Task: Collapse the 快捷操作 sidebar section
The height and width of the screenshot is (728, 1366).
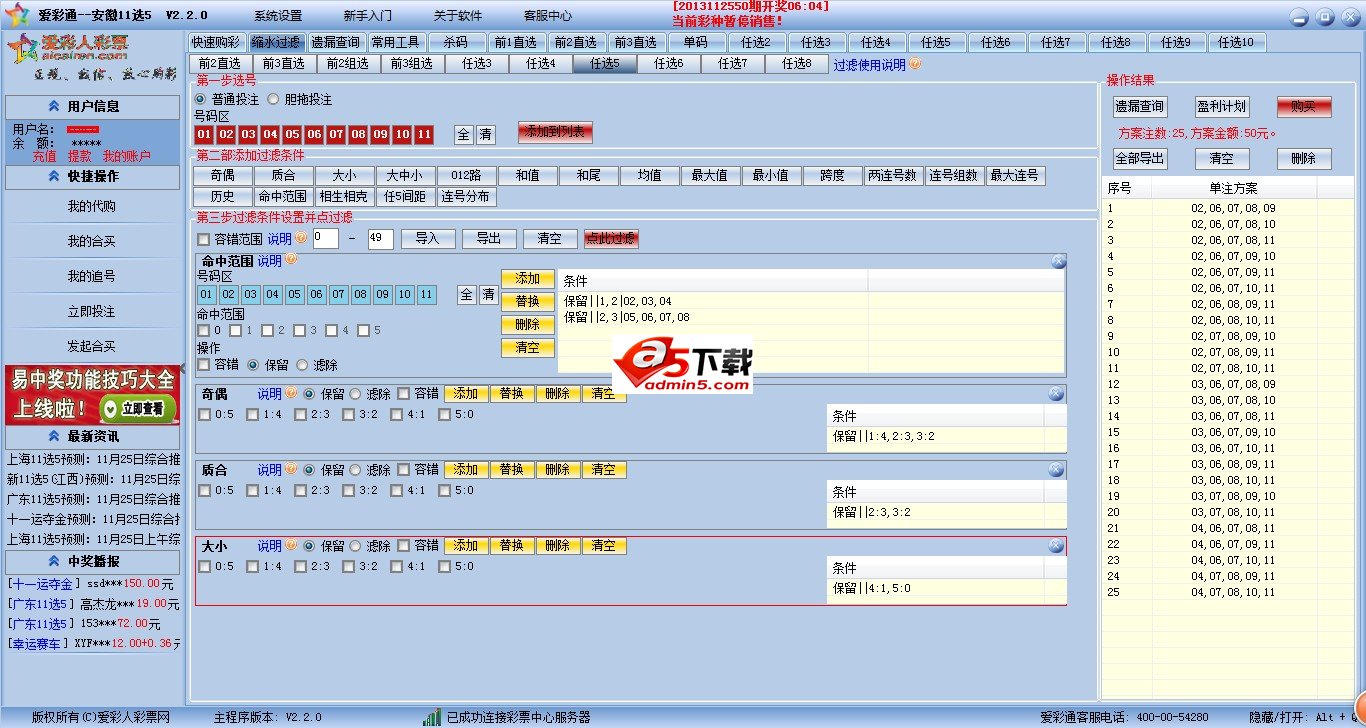Action: coord(53,176)
